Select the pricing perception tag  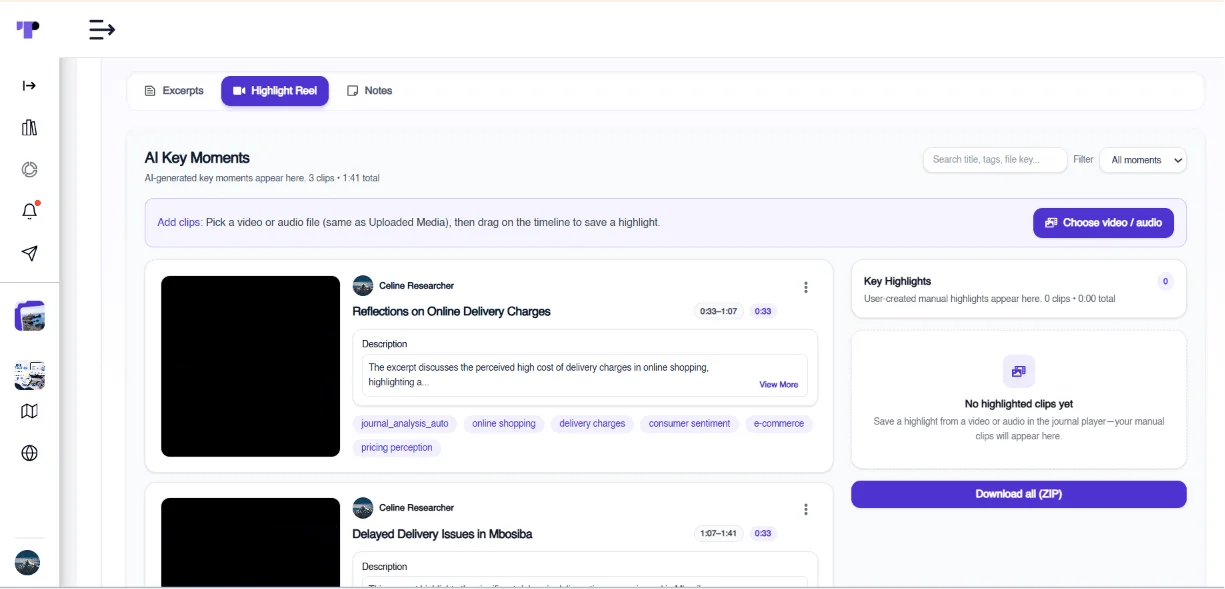(x=397, y=448)
